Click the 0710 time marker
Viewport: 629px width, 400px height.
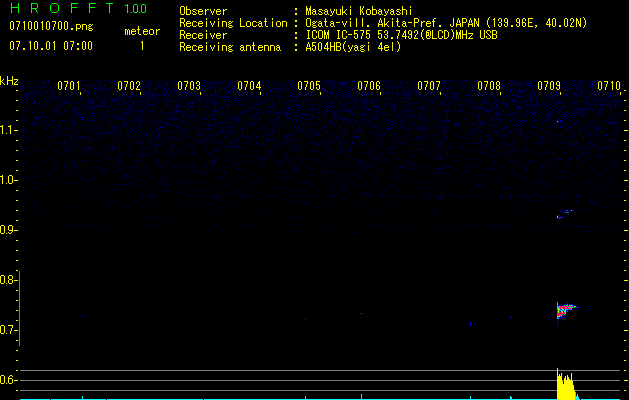tap(609, 86)
